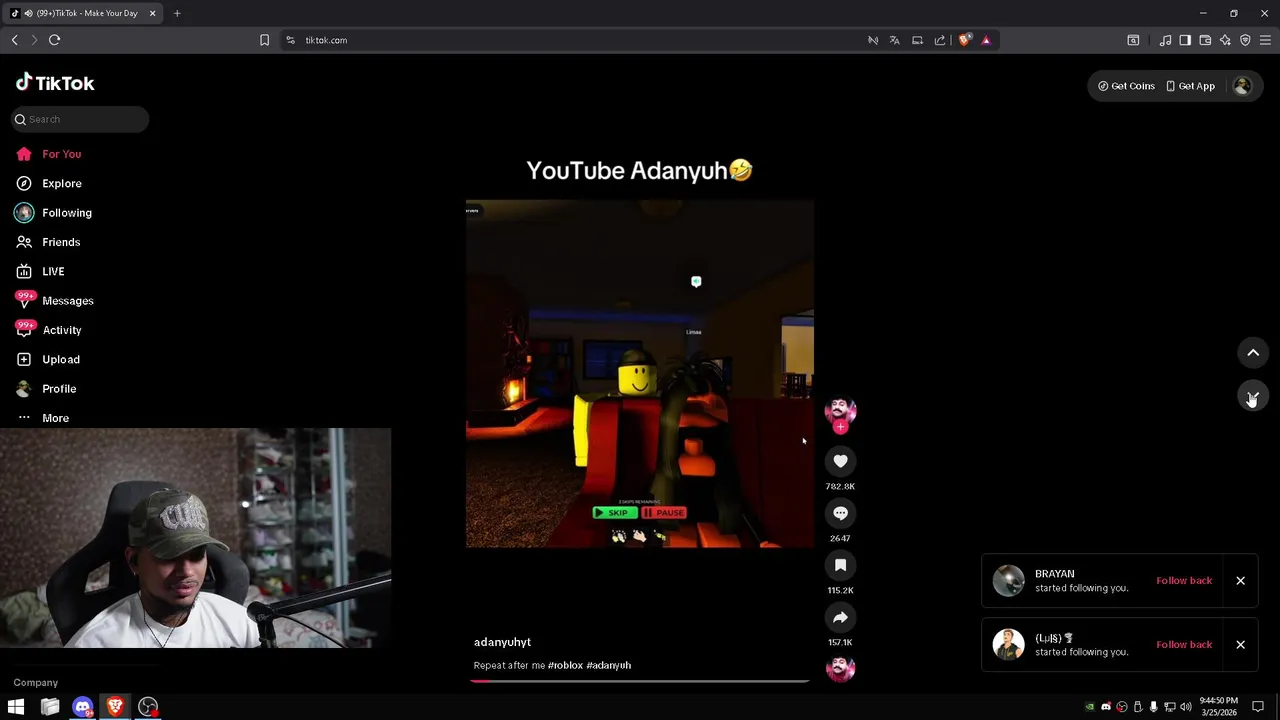1280x720 pixels.
Task: Open the #adanyuh hashtag
Action: pos(609,665)
